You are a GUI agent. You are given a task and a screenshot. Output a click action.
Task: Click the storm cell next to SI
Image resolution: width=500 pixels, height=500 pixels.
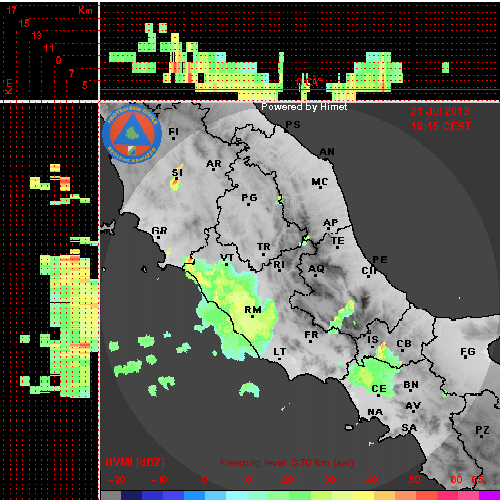pyautogui.click(x=176, y=183)
